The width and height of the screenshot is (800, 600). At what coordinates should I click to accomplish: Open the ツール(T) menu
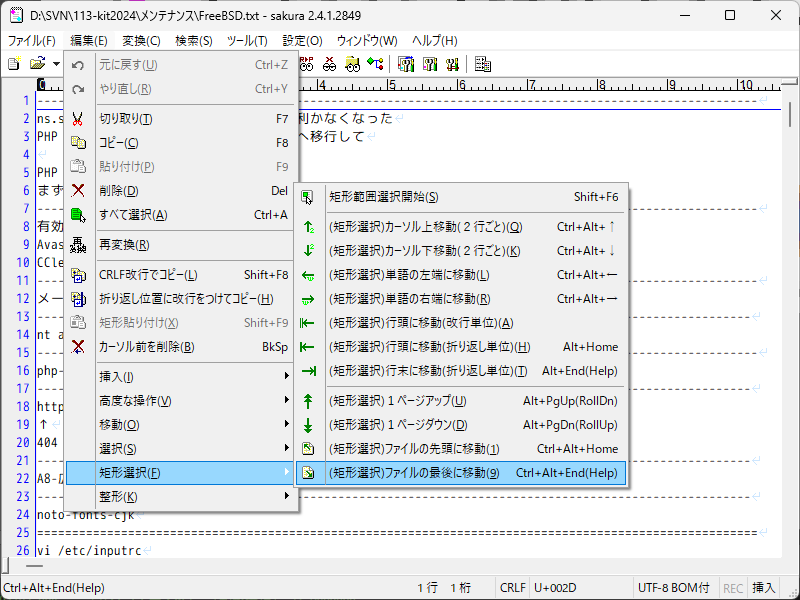pyautogui.click(x=247, y=40)
